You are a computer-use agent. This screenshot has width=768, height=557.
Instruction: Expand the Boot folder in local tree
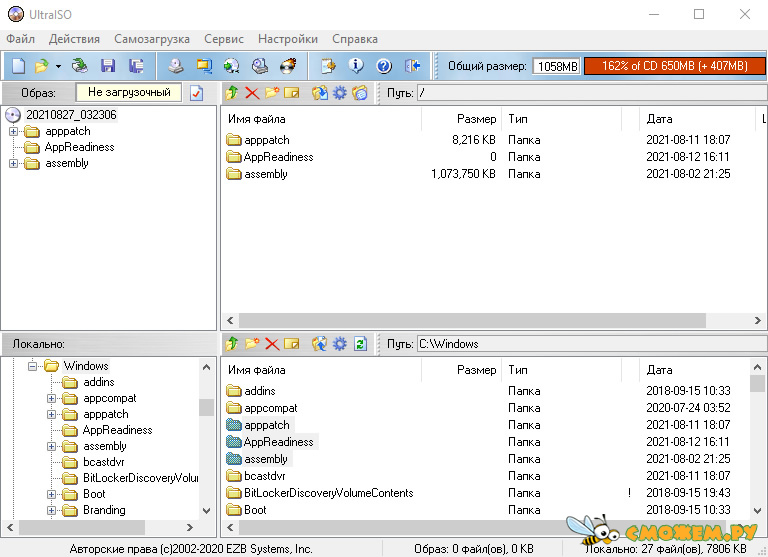coord(51,494)
